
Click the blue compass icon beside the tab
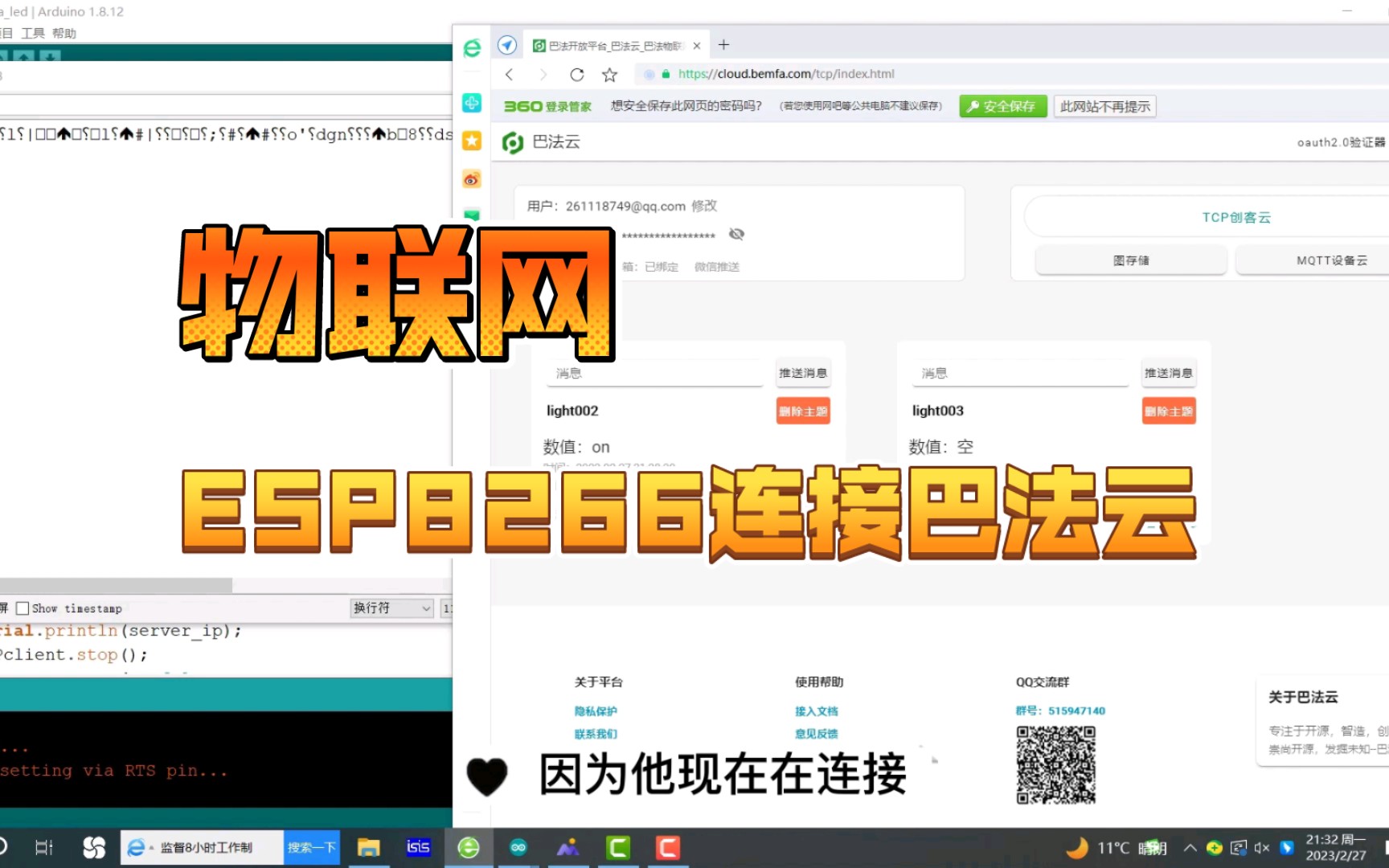pos(506,45)
